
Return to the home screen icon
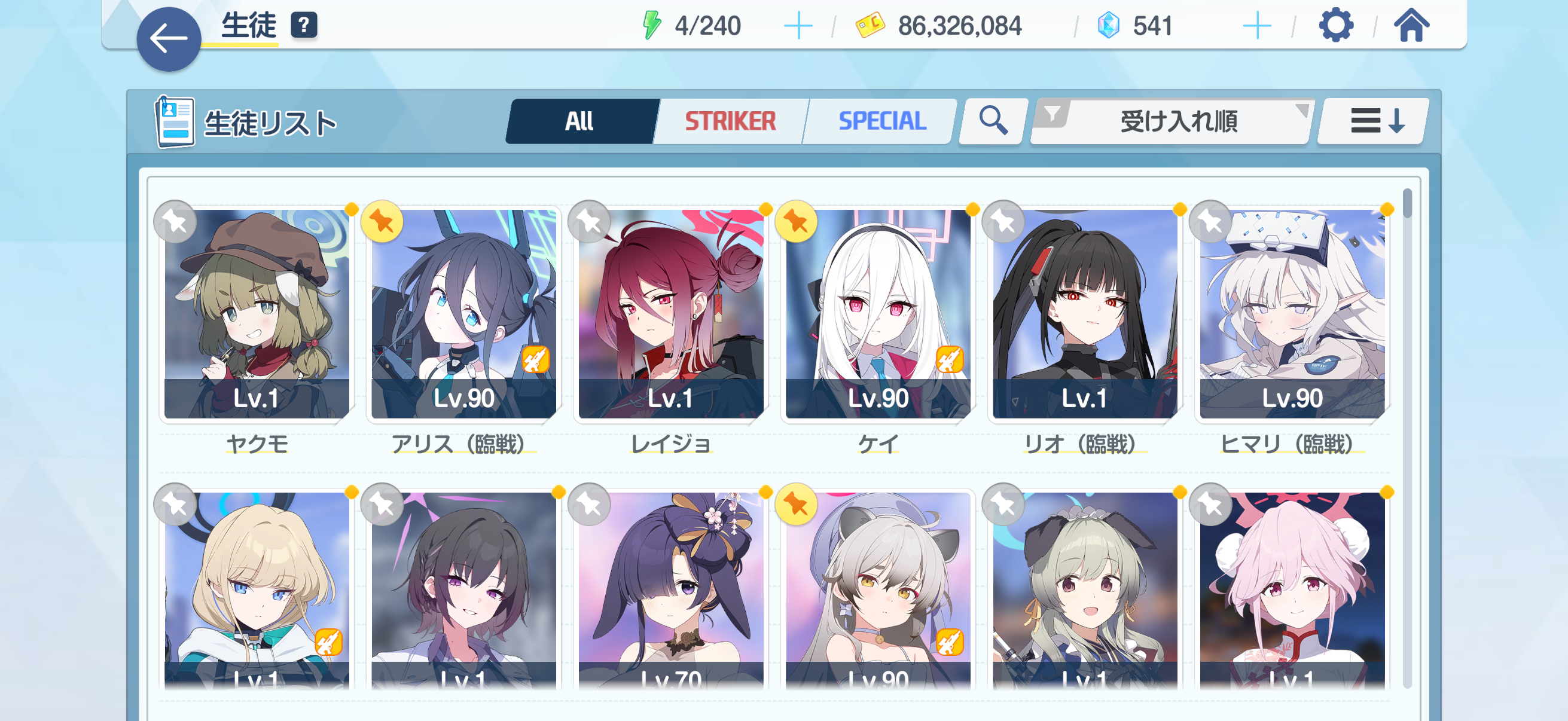[1411, 26]
